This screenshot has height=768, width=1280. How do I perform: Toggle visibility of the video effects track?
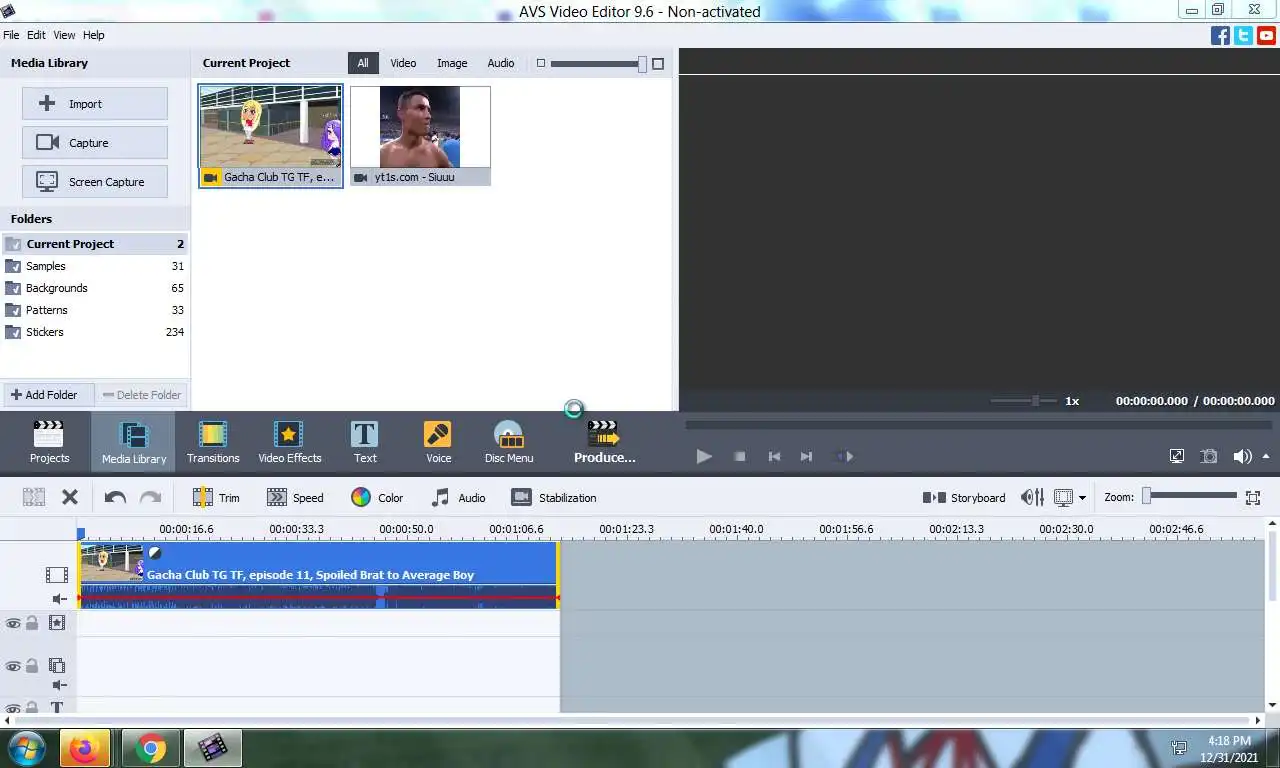tap(13, 623)
